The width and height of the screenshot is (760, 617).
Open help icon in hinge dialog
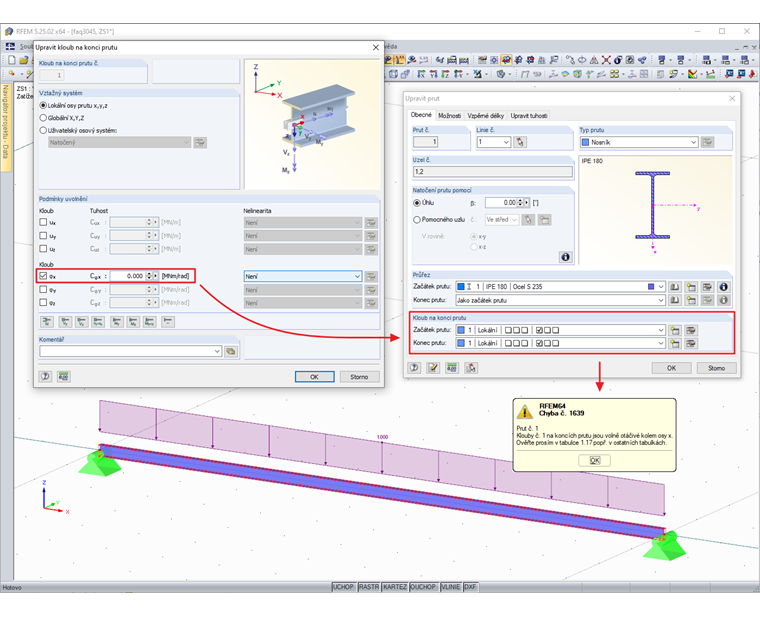coord(46,376)
